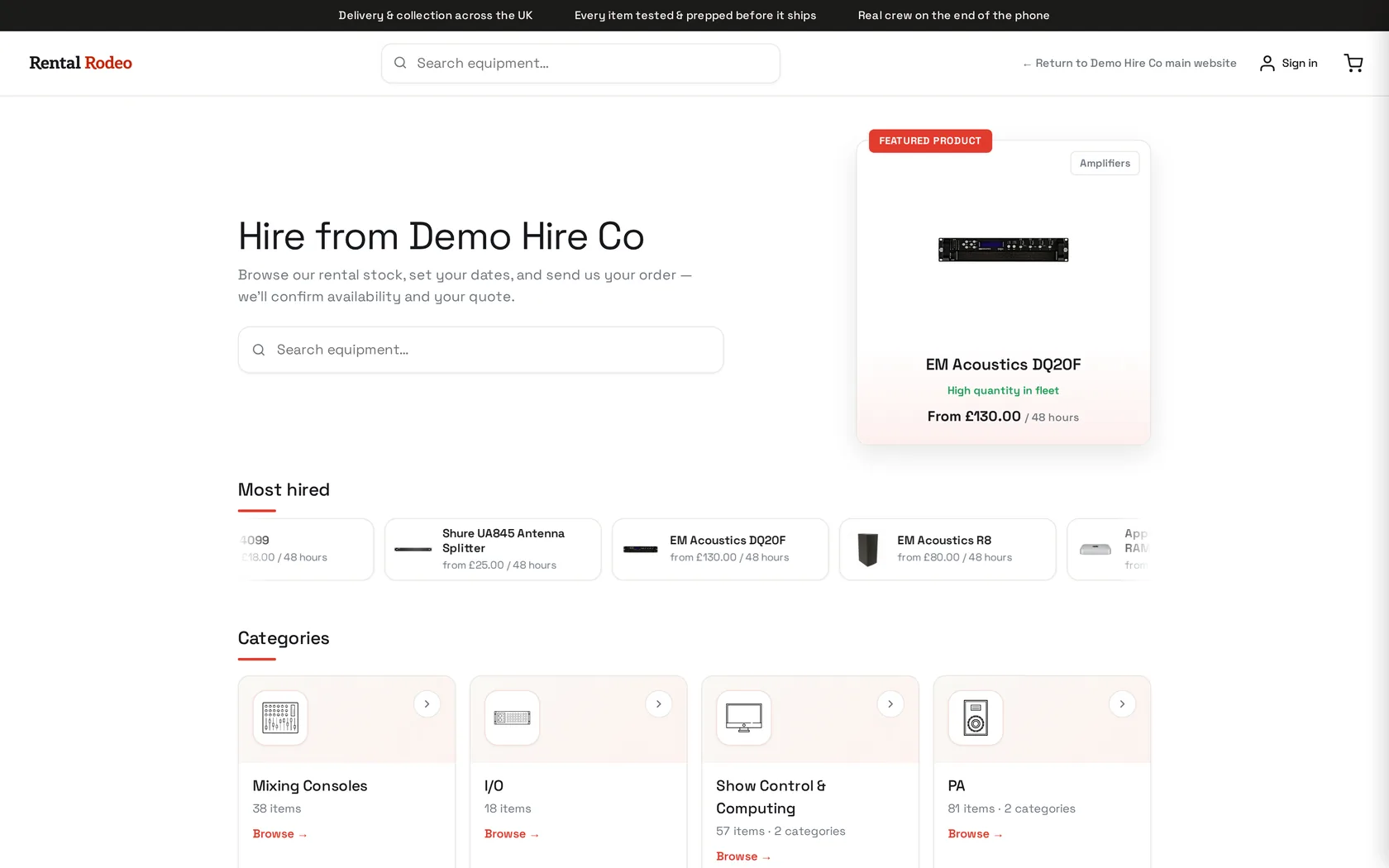Image resolution: width=1389 pixels, height=868 pixels.
Task: Open the EM Acoustics DQ20F featured product title
Action: point(1003,365)
